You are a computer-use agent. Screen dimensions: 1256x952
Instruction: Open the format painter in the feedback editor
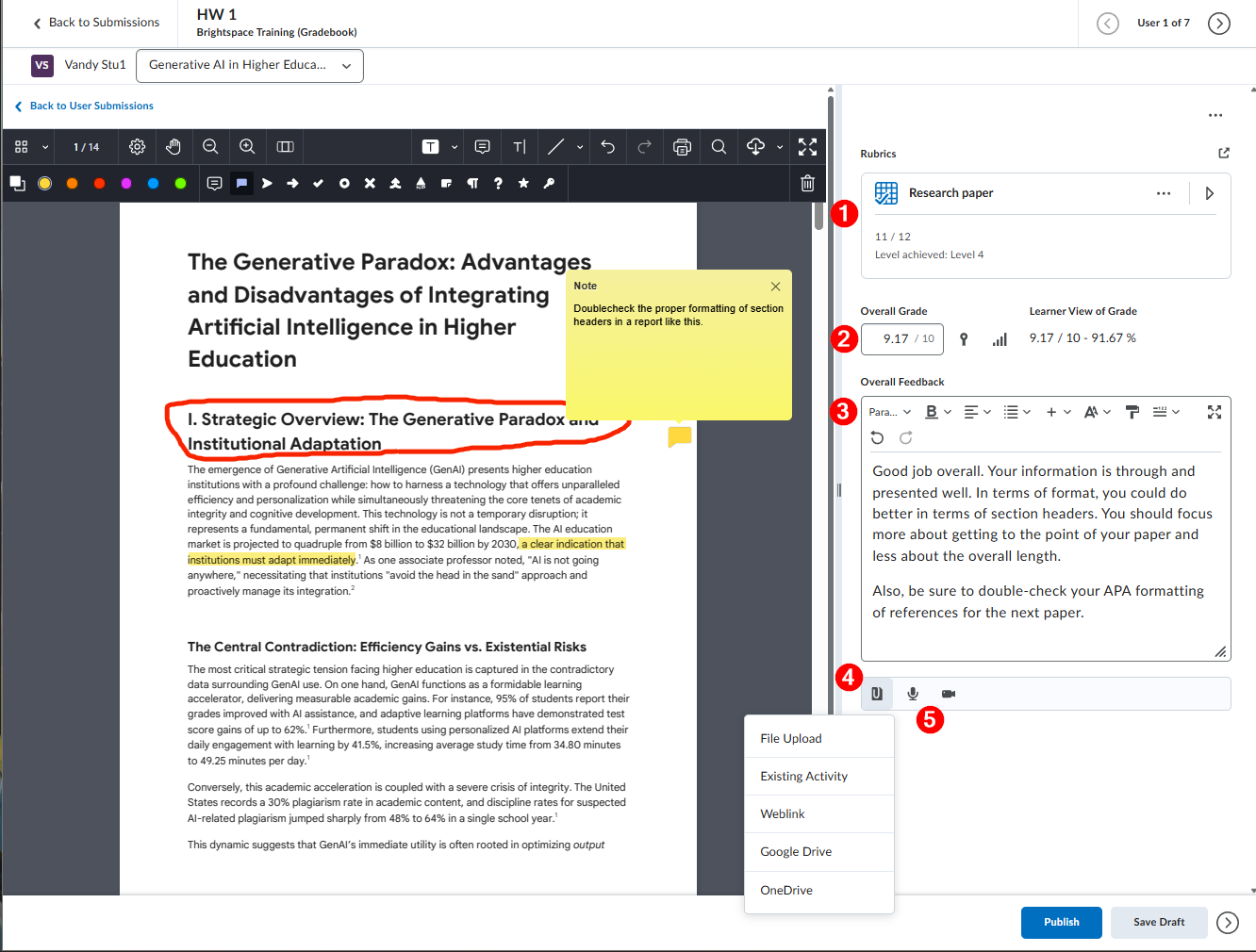point(1132,412)
